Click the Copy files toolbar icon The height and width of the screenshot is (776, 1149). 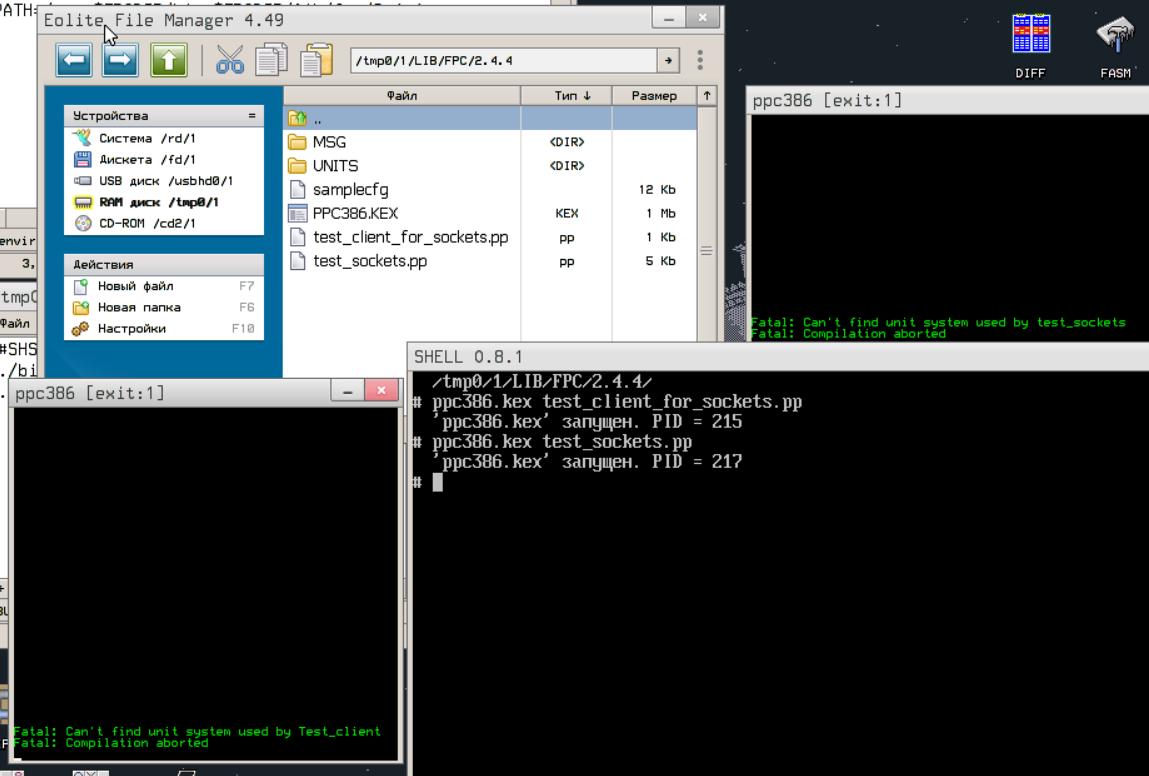[x=272, y=61]
